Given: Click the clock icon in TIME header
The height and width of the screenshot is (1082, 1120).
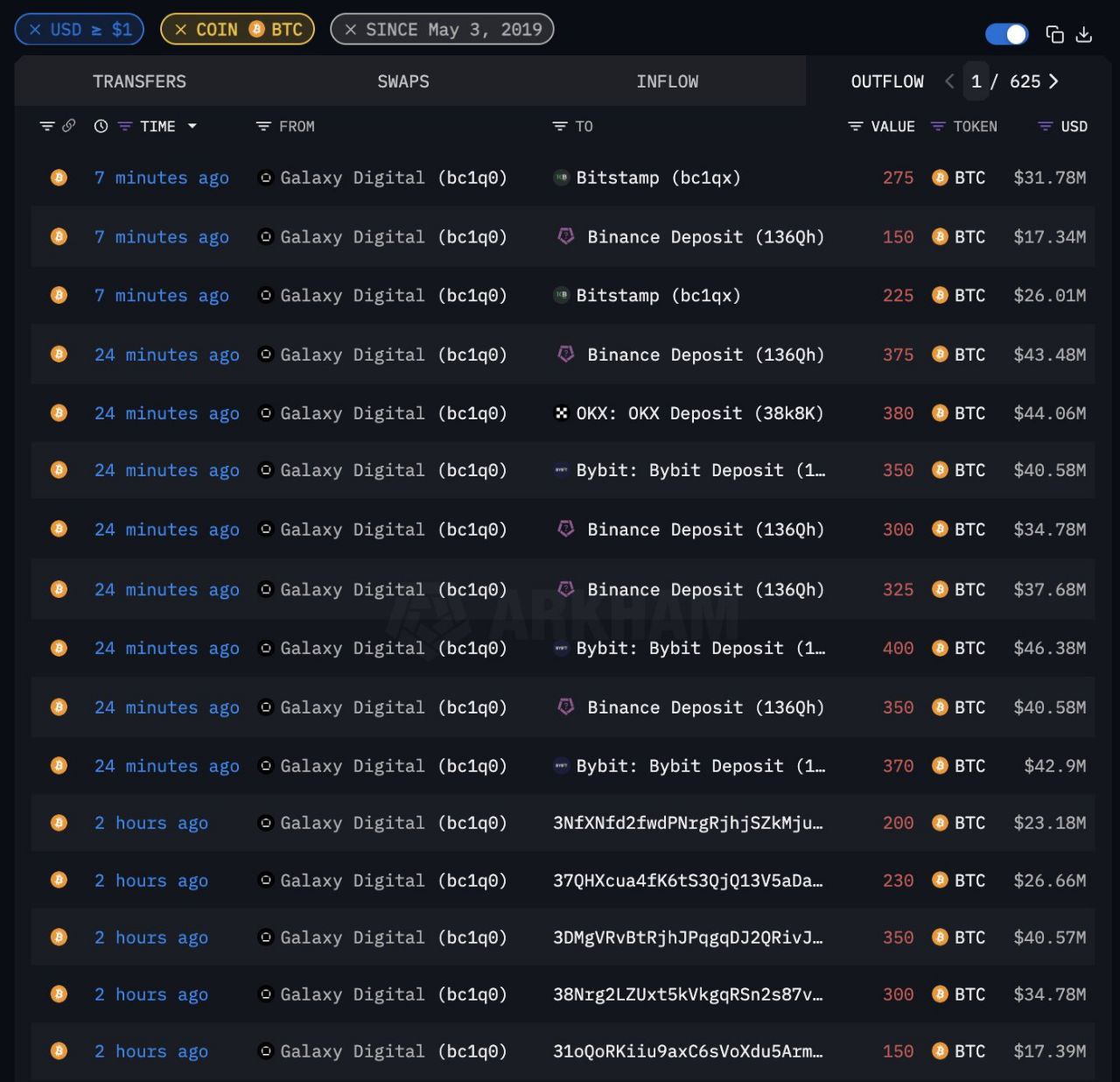Looking at the screenshot, I should click(x=101, y=126).
